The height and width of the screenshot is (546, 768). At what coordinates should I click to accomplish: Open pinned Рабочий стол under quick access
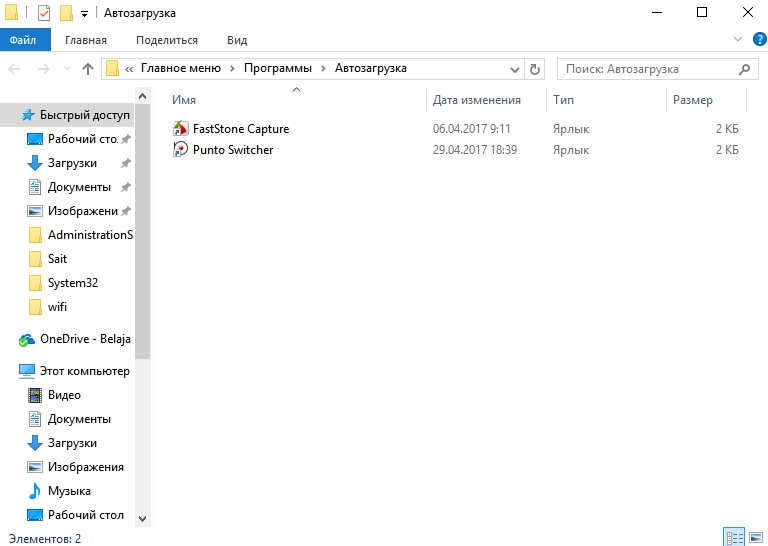pyautogui.click(x=77, y=139)
